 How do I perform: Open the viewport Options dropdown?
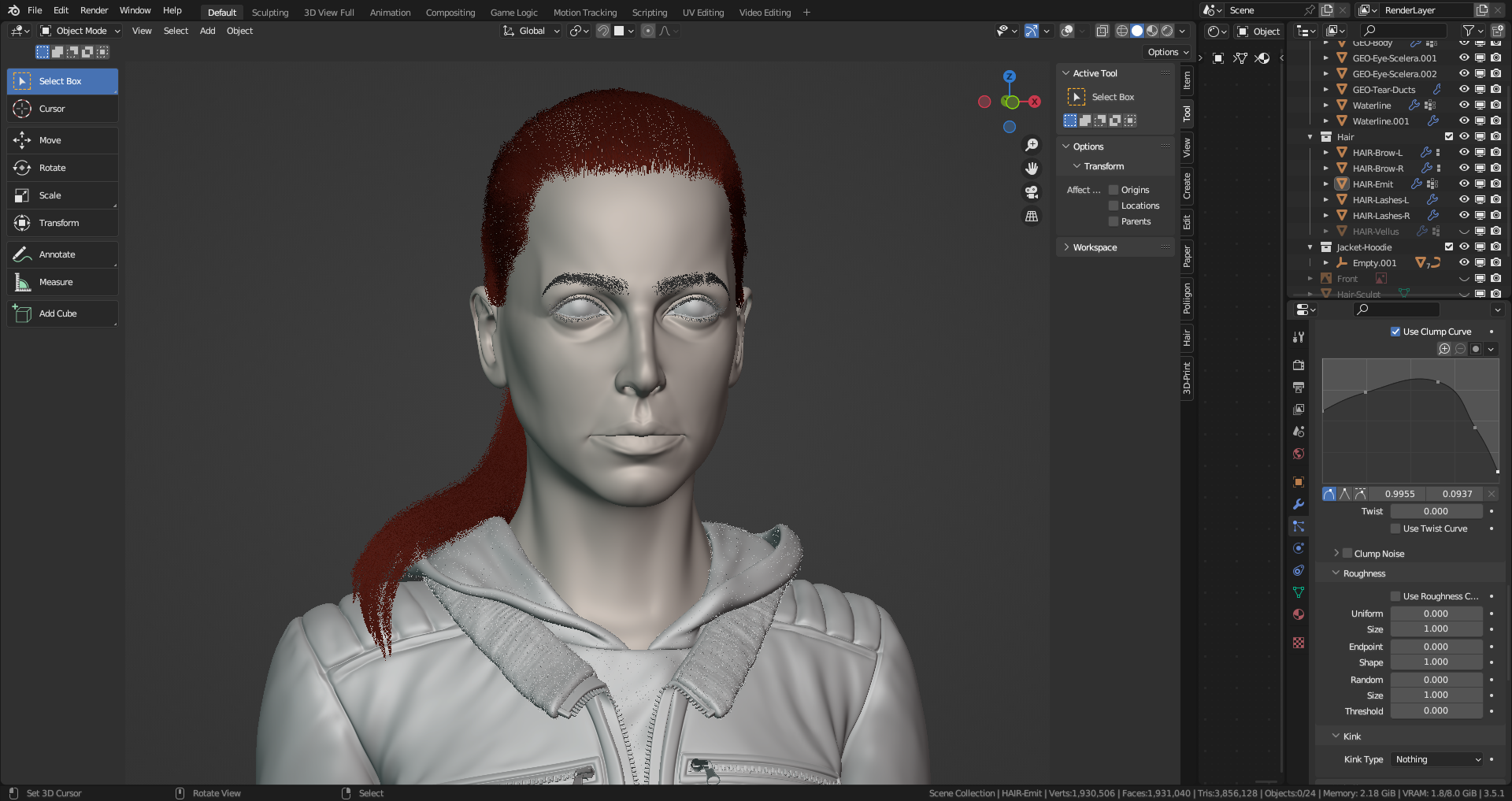[1168, 52]
